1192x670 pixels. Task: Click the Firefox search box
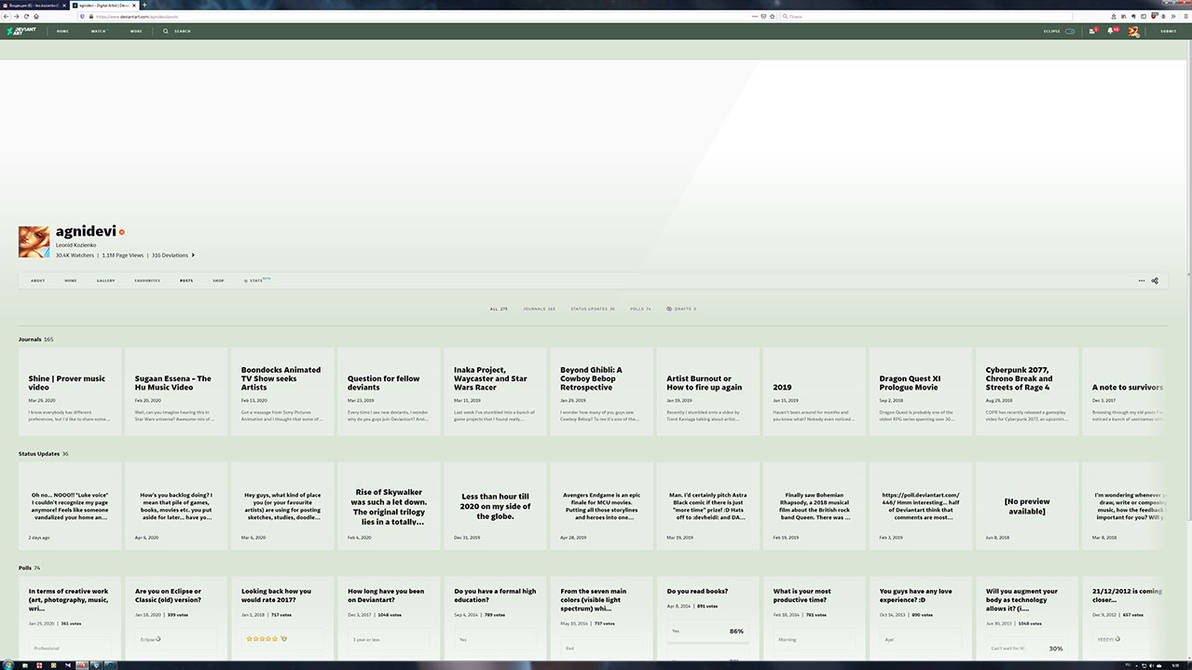pos(927,16)
